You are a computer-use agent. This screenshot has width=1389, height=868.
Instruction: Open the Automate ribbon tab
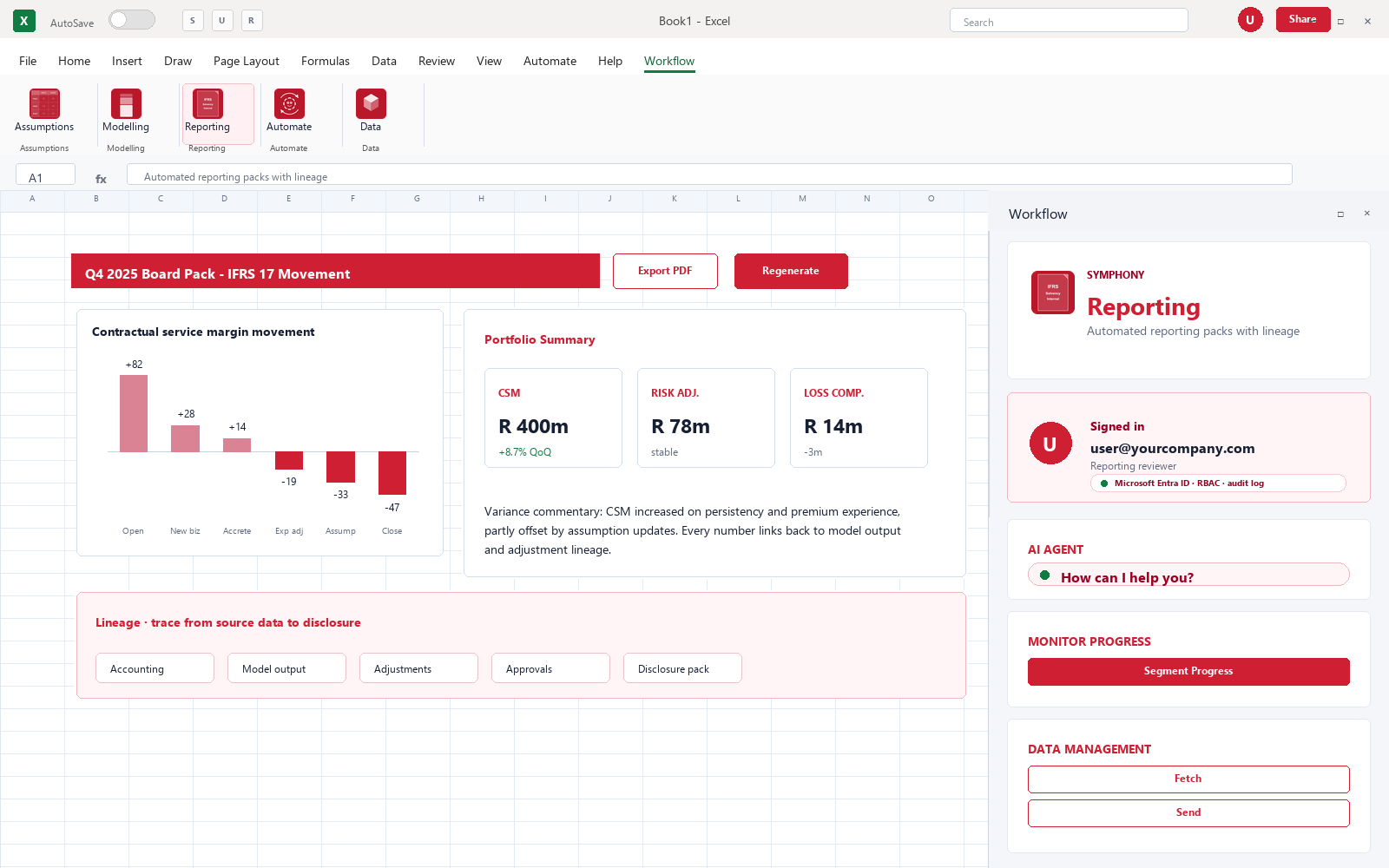[550, 61]
